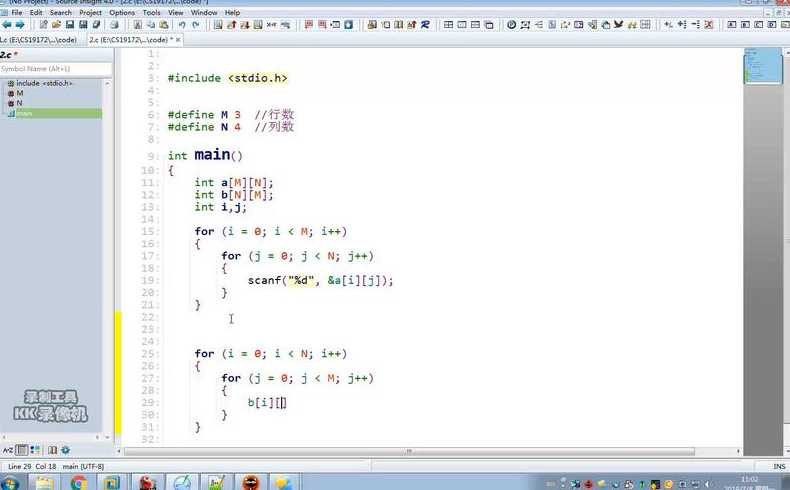Click the round clock-like toolbar icon
The image size is (790, 490).
pyautogui.click(x=511, y=24)
